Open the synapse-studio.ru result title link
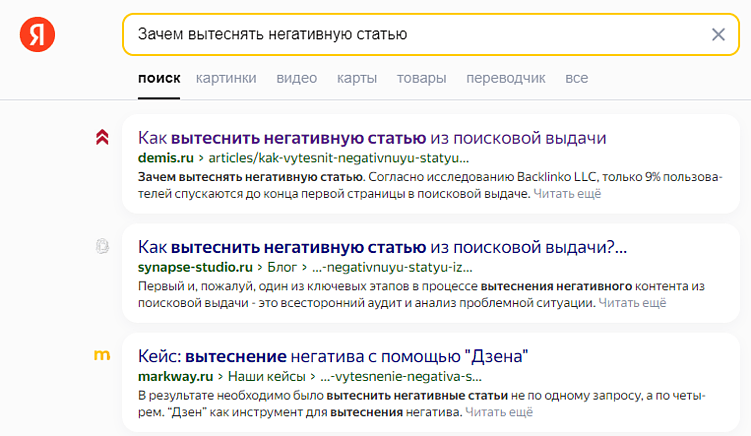The height and width of the screenshot is (436, 751). click(x=382, y=247)
